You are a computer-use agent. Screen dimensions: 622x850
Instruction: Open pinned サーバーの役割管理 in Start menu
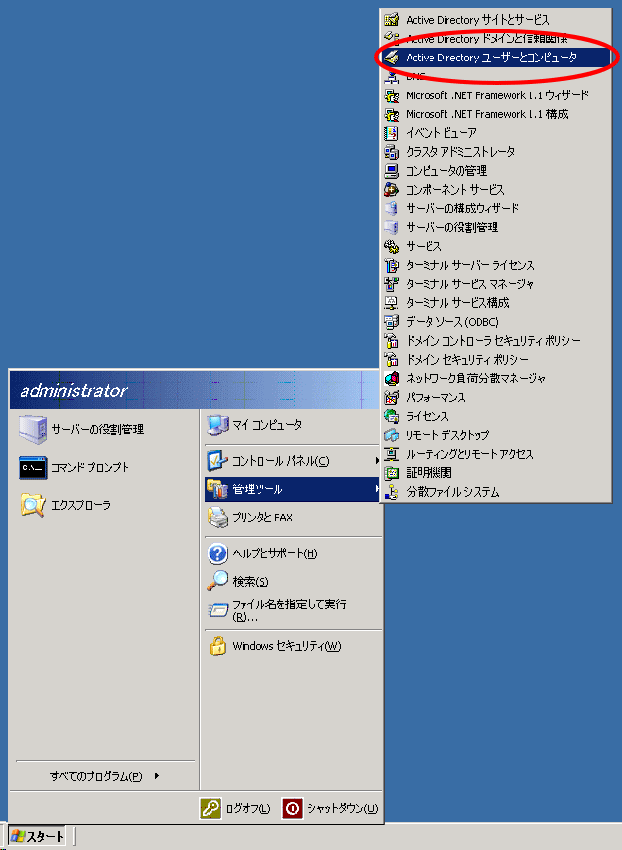[x=104, y=429]
